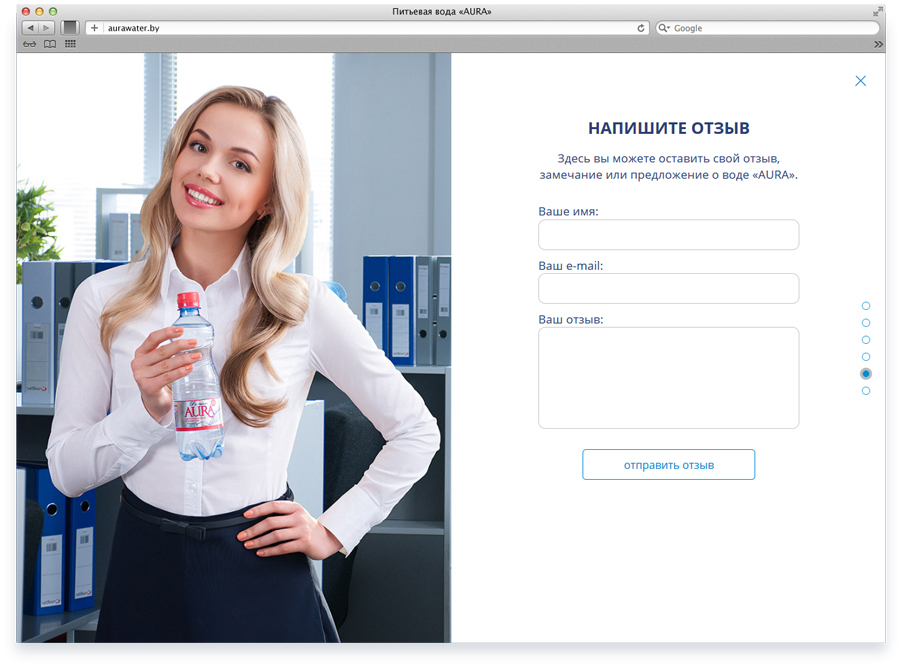Click the Google search field

coord(767,28)
